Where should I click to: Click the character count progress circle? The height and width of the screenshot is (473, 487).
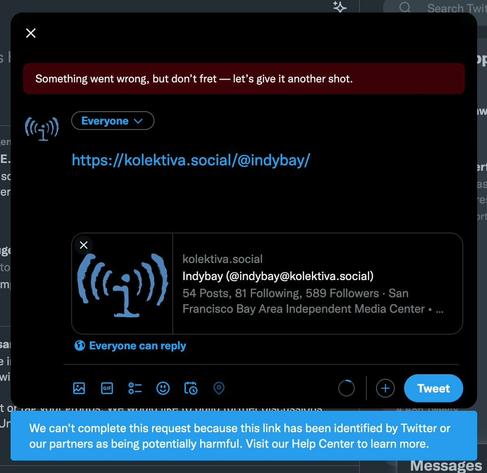[x=346, y=388]
